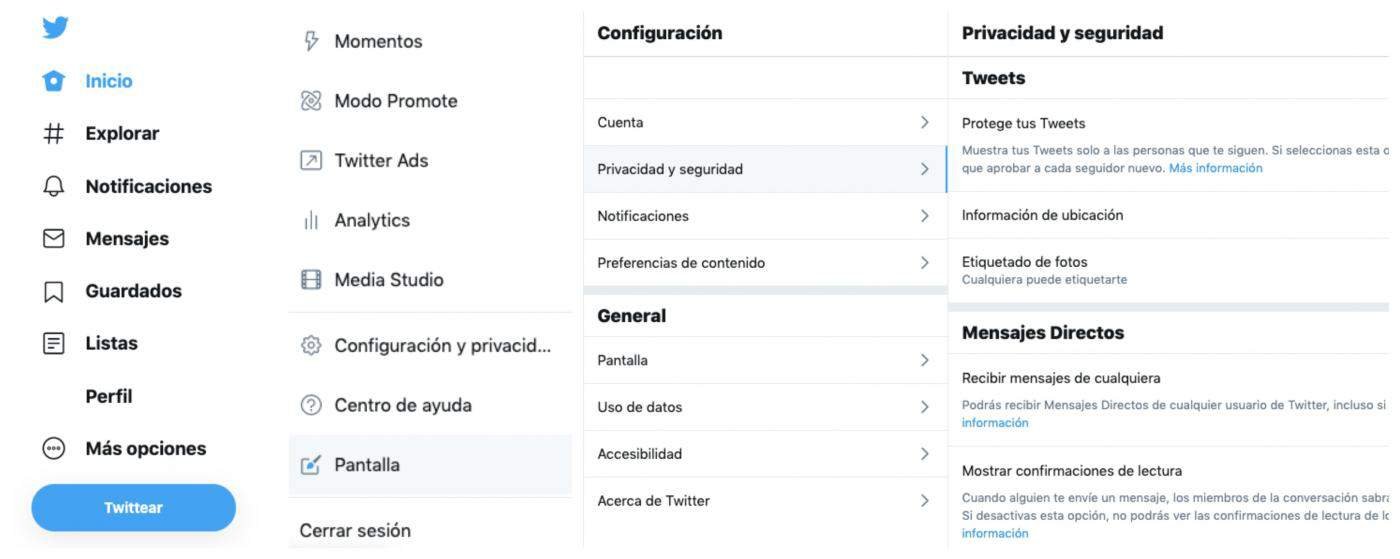Open the Listas icon

54,343
